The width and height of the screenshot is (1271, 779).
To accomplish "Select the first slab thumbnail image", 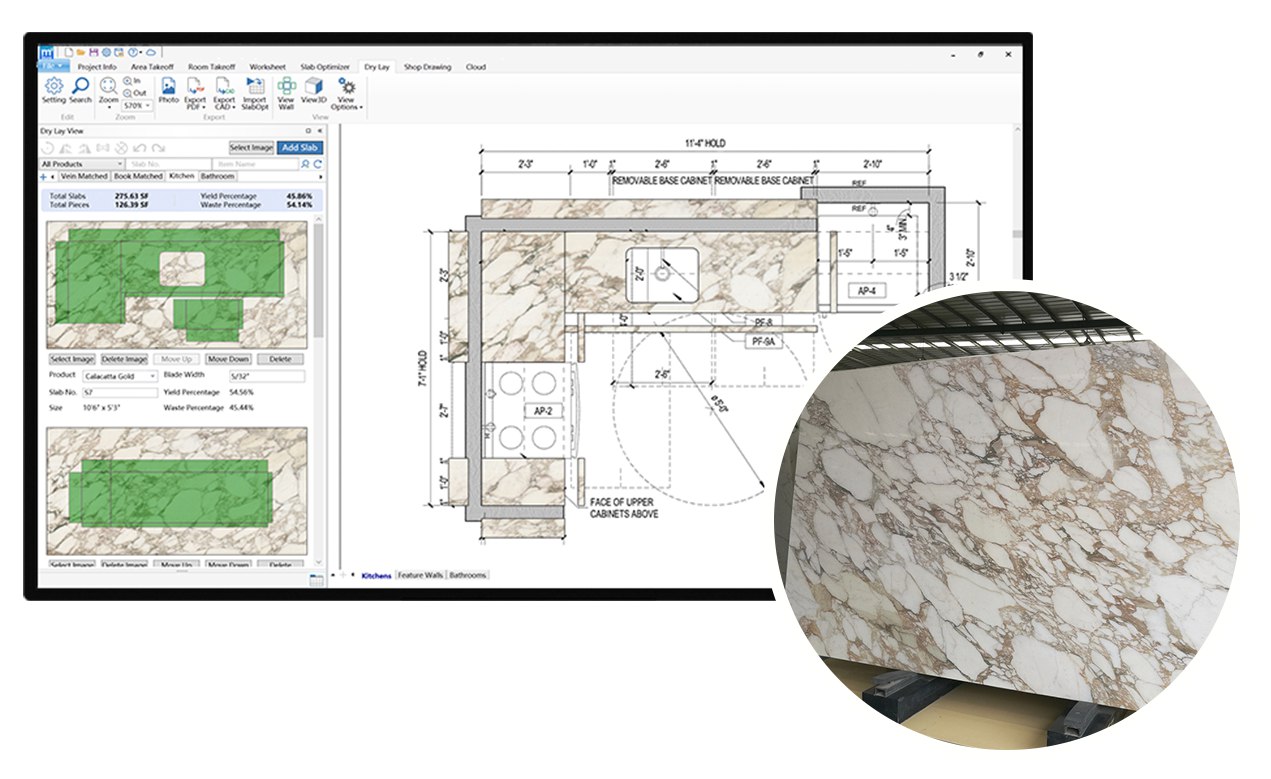I will [x=178, y=285].
